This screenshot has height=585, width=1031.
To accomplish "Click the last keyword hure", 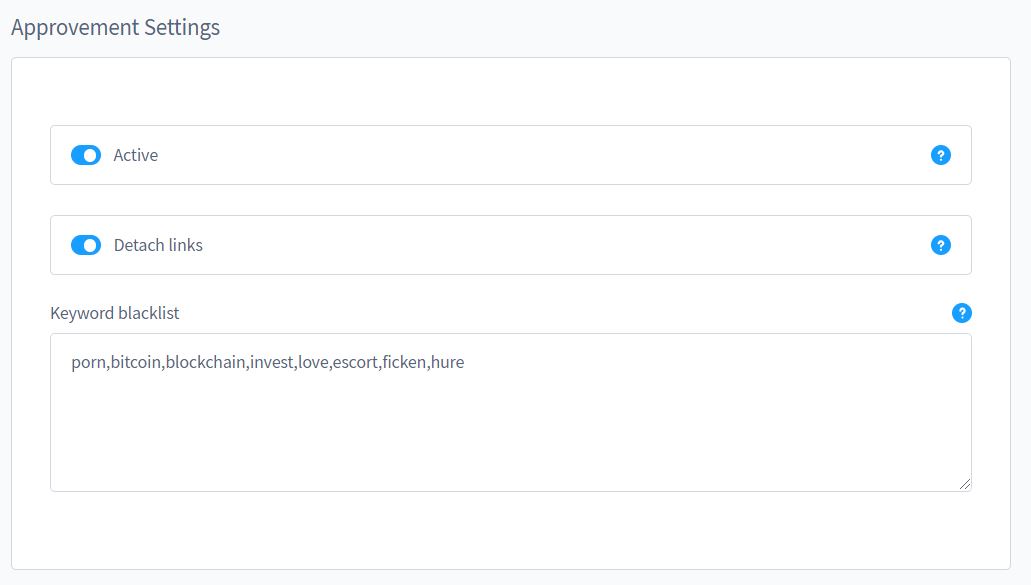I will point(448,362).
